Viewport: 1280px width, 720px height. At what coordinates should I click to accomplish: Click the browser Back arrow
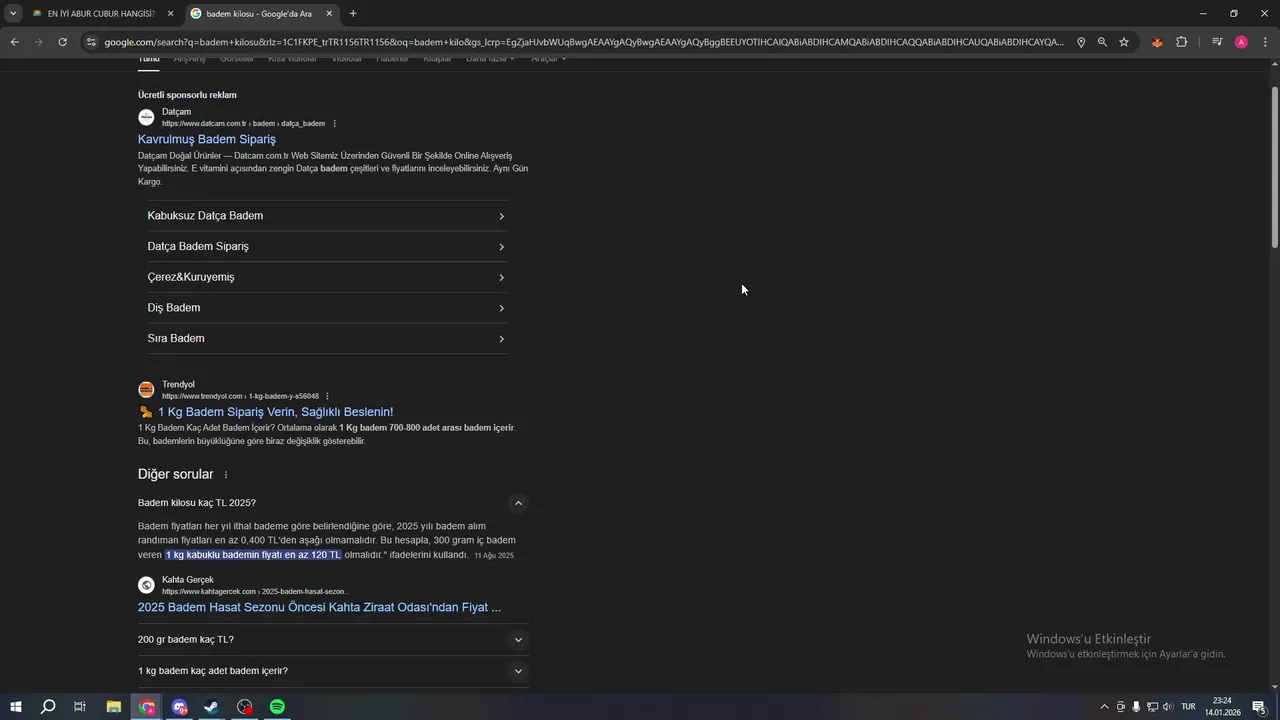pos(14,42)
